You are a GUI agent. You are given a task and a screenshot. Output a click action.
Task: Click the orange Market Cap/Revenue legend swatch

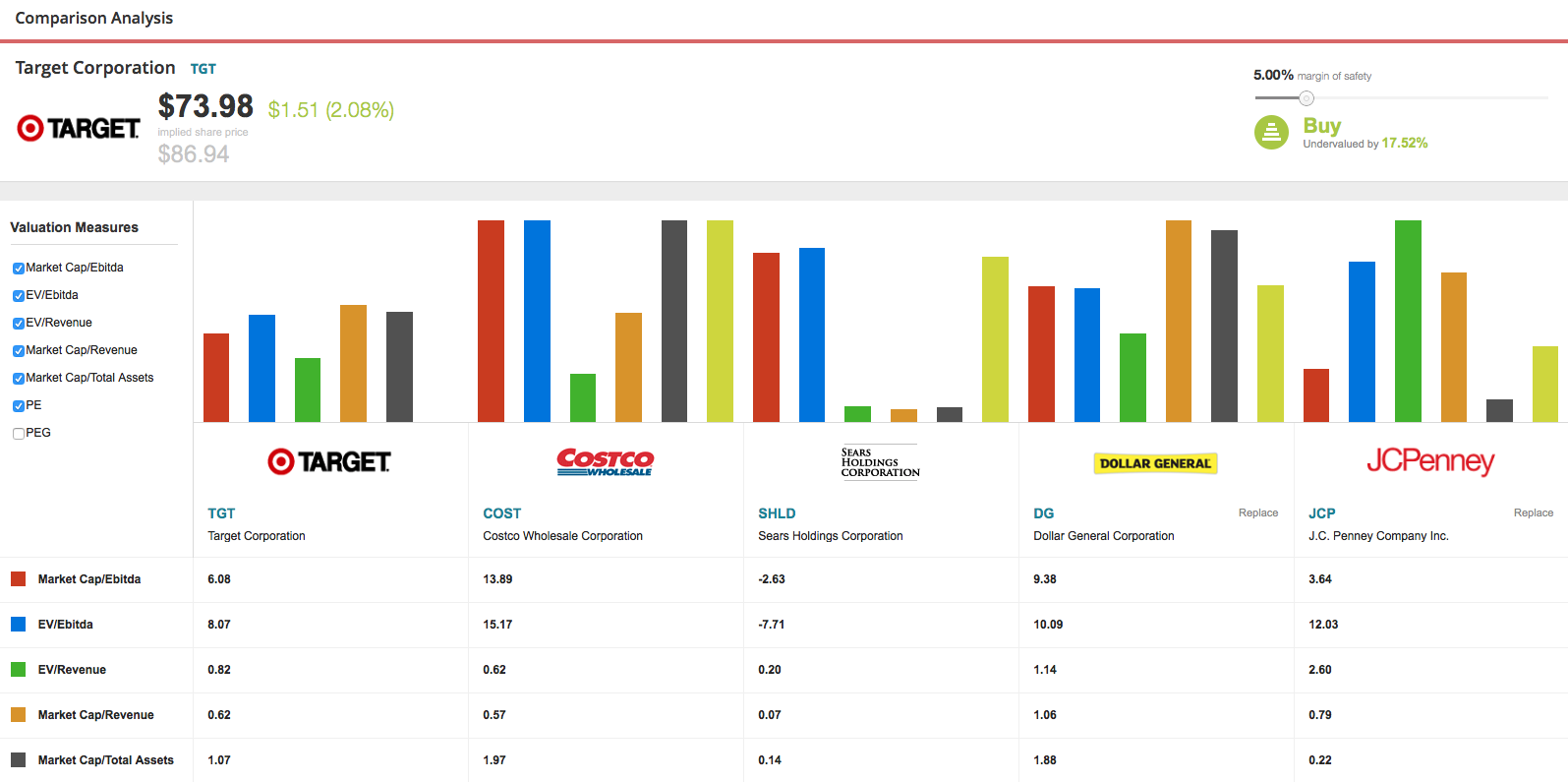click(18, 714)
